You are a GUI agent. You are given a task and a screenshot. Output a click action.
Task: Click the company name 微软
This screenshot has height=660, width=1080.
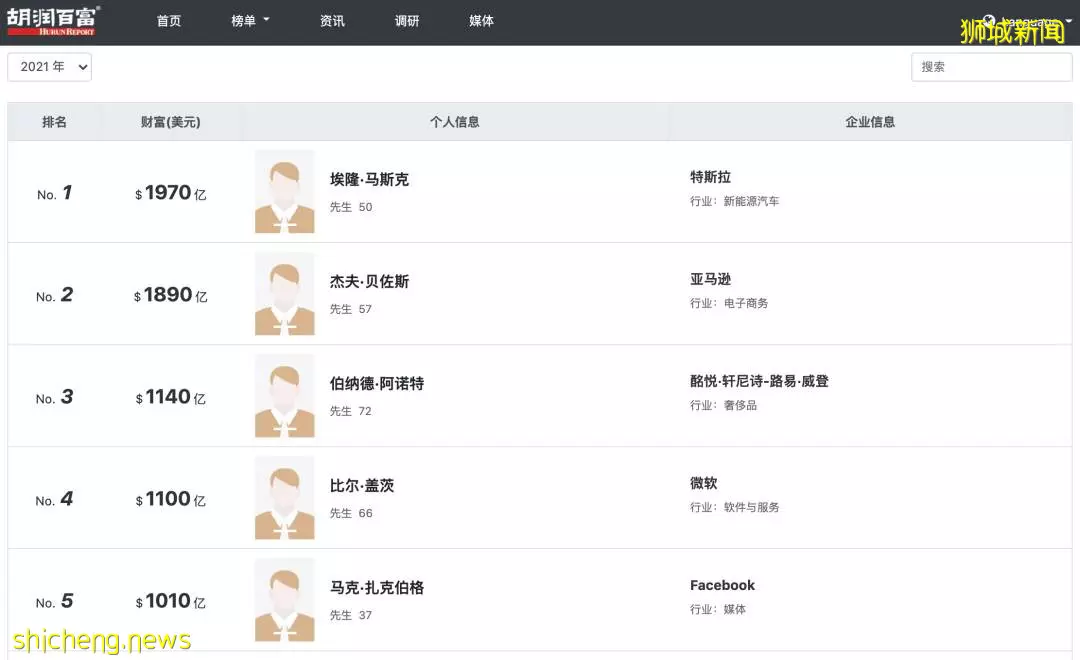tap(703, 483)
